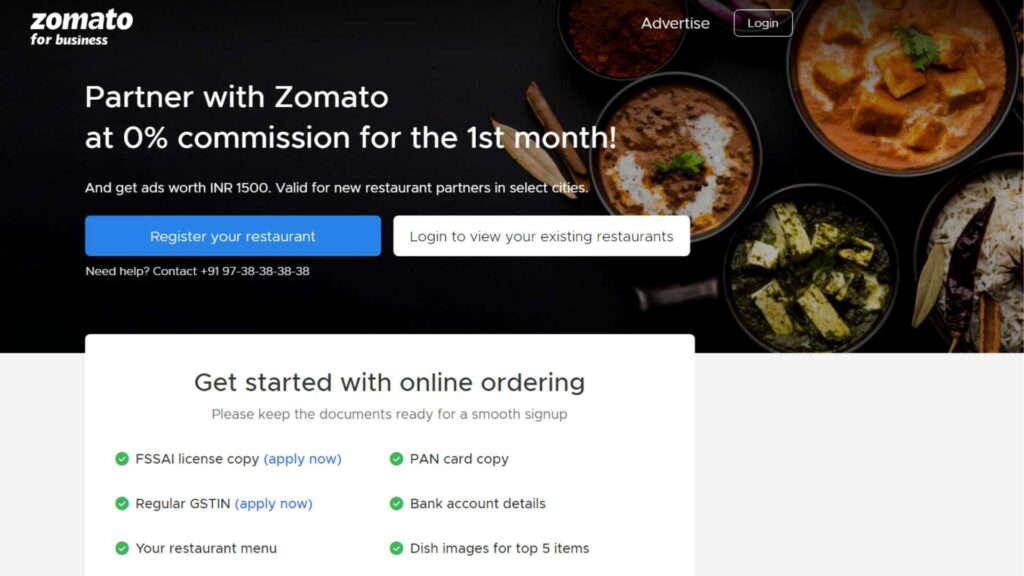
Task: Click Login to view your existing restaurants
Action: [x=541, y=236]
